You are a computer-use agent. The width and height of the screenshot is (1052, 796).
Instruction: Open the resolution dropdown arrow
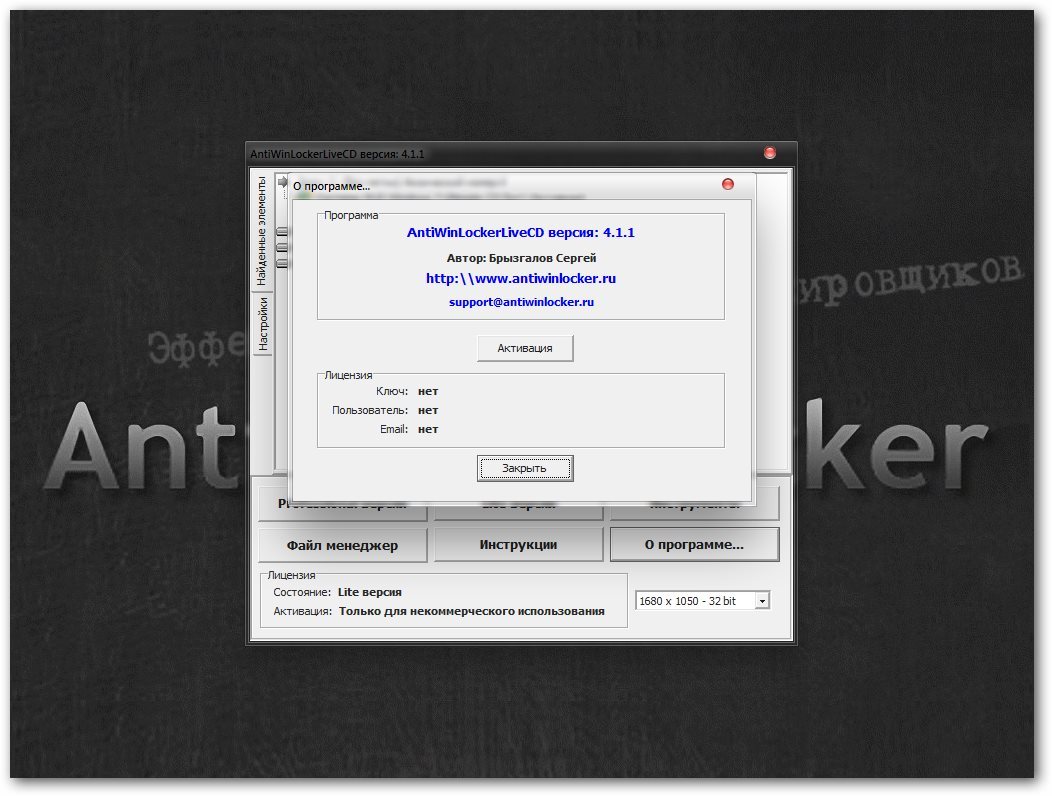762,601
